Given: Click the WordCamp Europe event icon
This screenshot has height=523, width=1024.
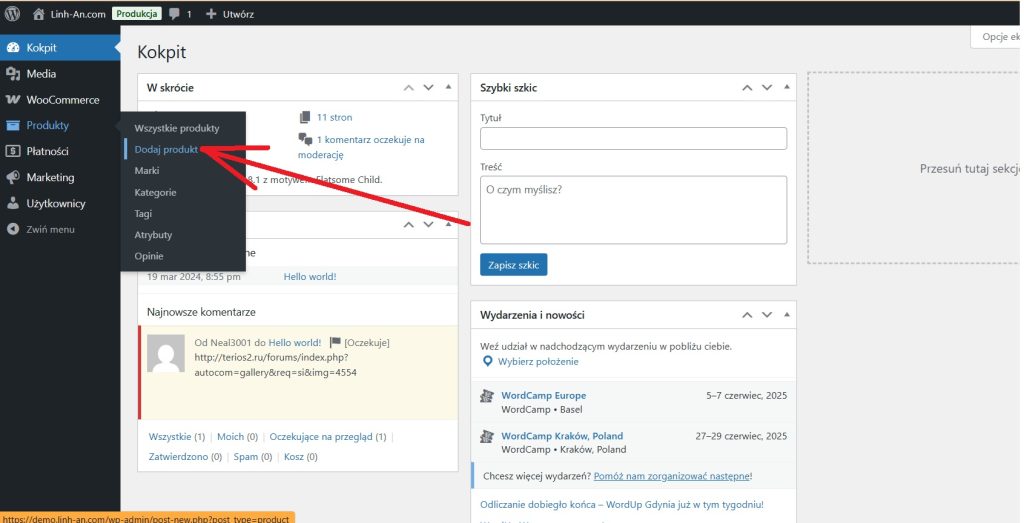Looking at the screenshot, I should [487, 396].
